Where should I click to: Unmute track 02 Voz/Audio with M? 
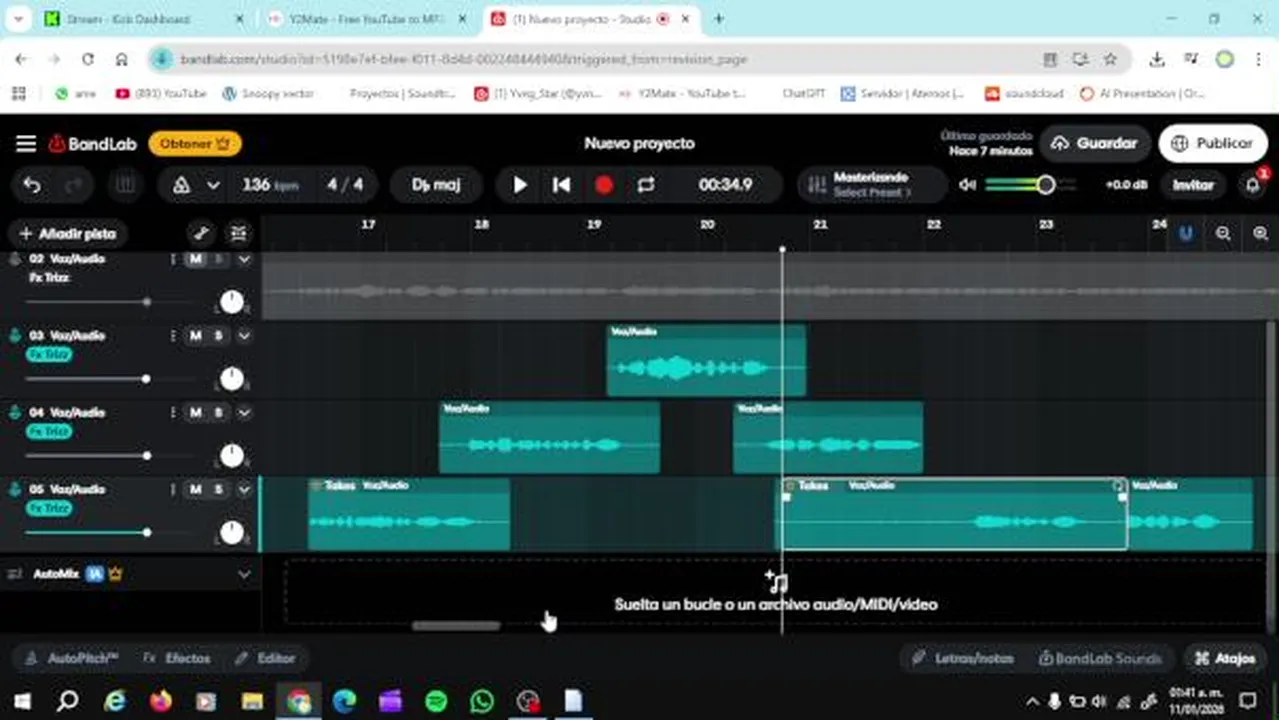click(196, 259)
